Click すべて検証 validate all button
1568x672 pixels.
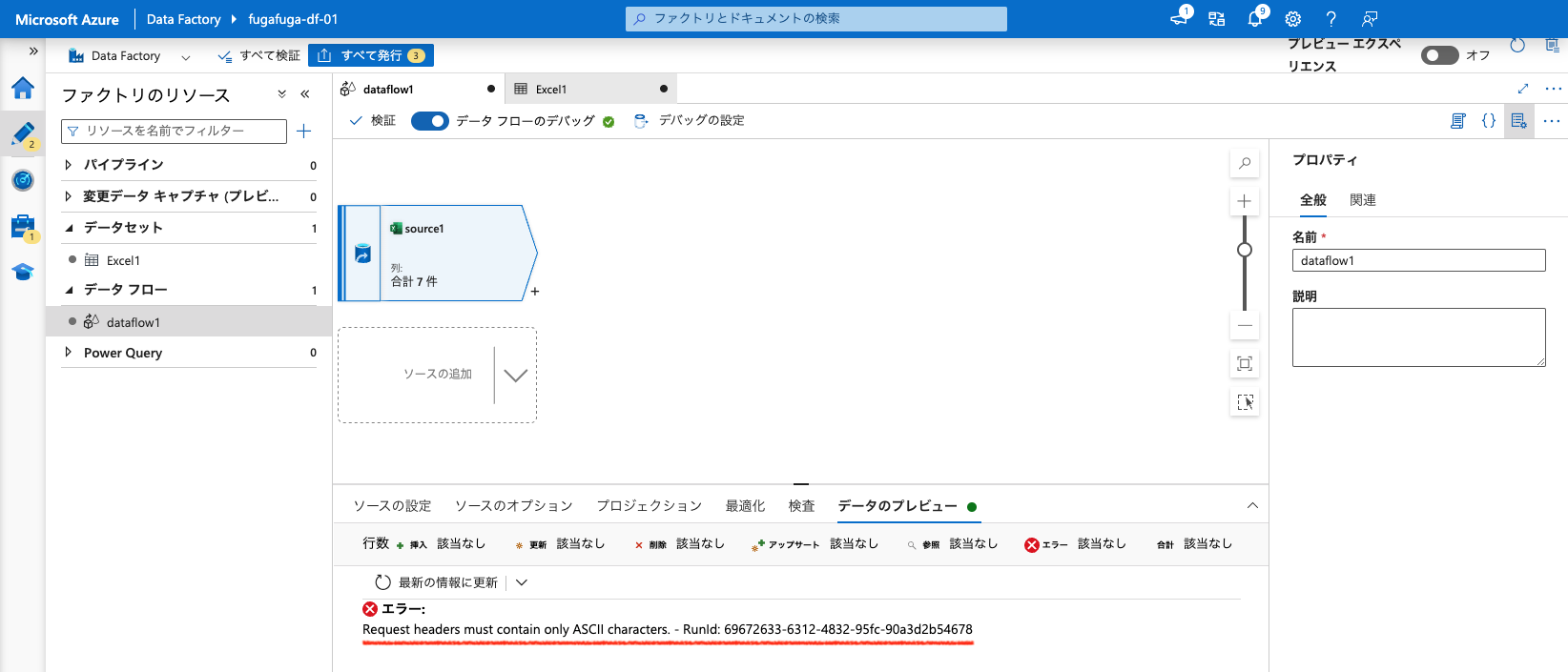pyautogui.click(x=258, y=55)
